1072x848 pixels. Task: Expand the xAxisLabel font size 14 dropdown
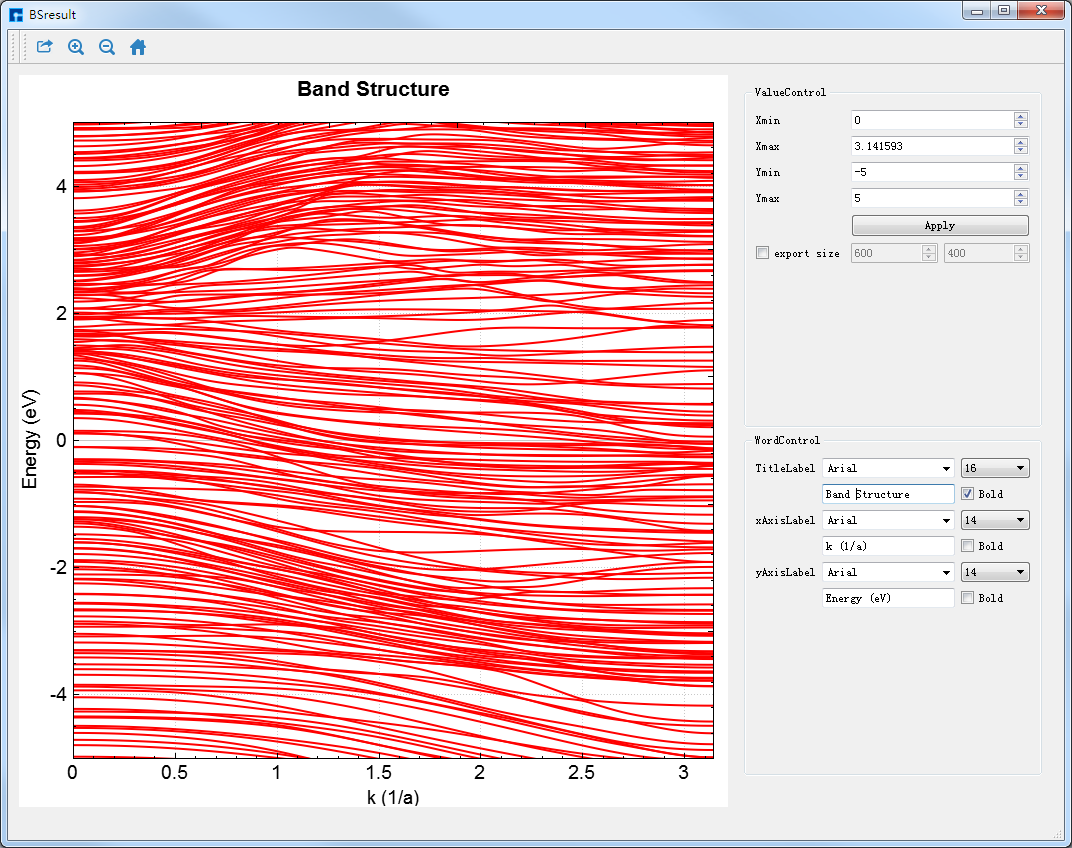(994, 520)
